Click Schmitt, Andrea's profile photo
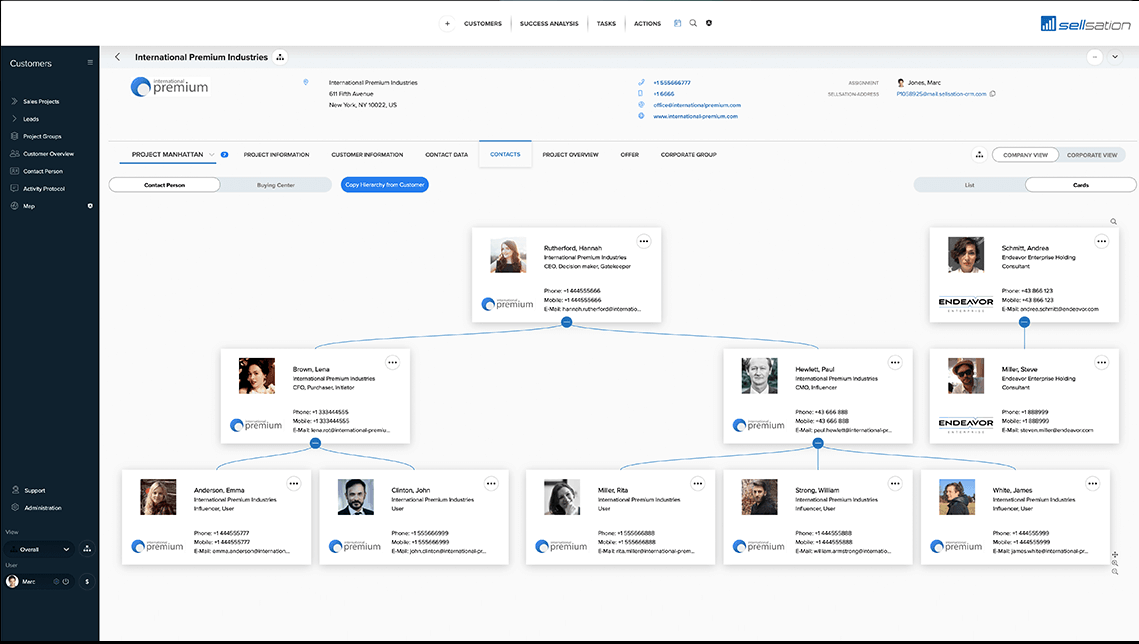Screen dimensions: 1139x644 click(967, 254)
